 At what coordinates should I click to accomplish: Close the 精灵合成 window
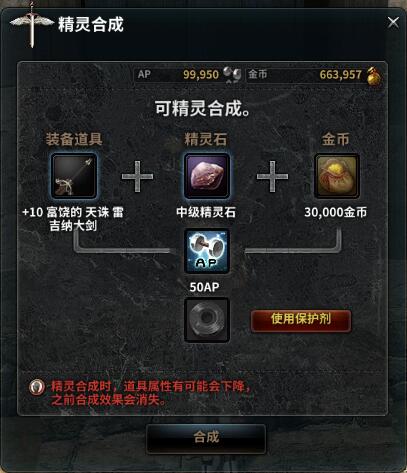(393, 23)
